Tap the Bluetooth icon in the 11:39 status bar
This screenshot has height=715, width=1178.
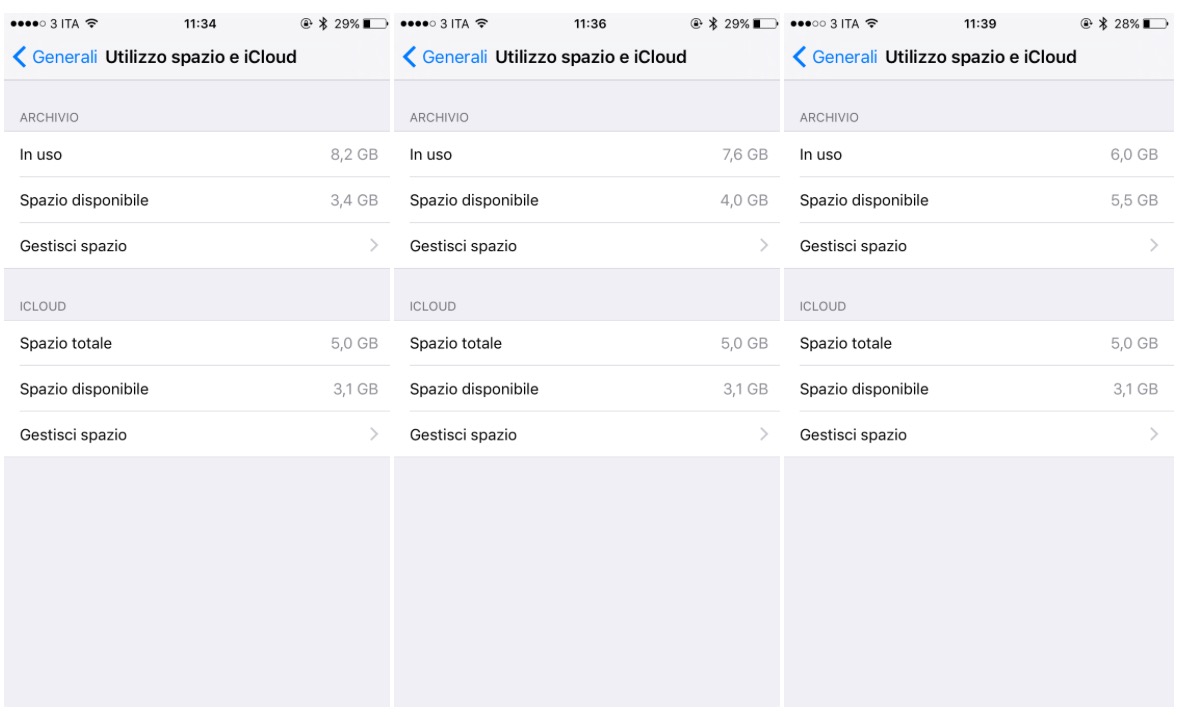(1103, 23)
